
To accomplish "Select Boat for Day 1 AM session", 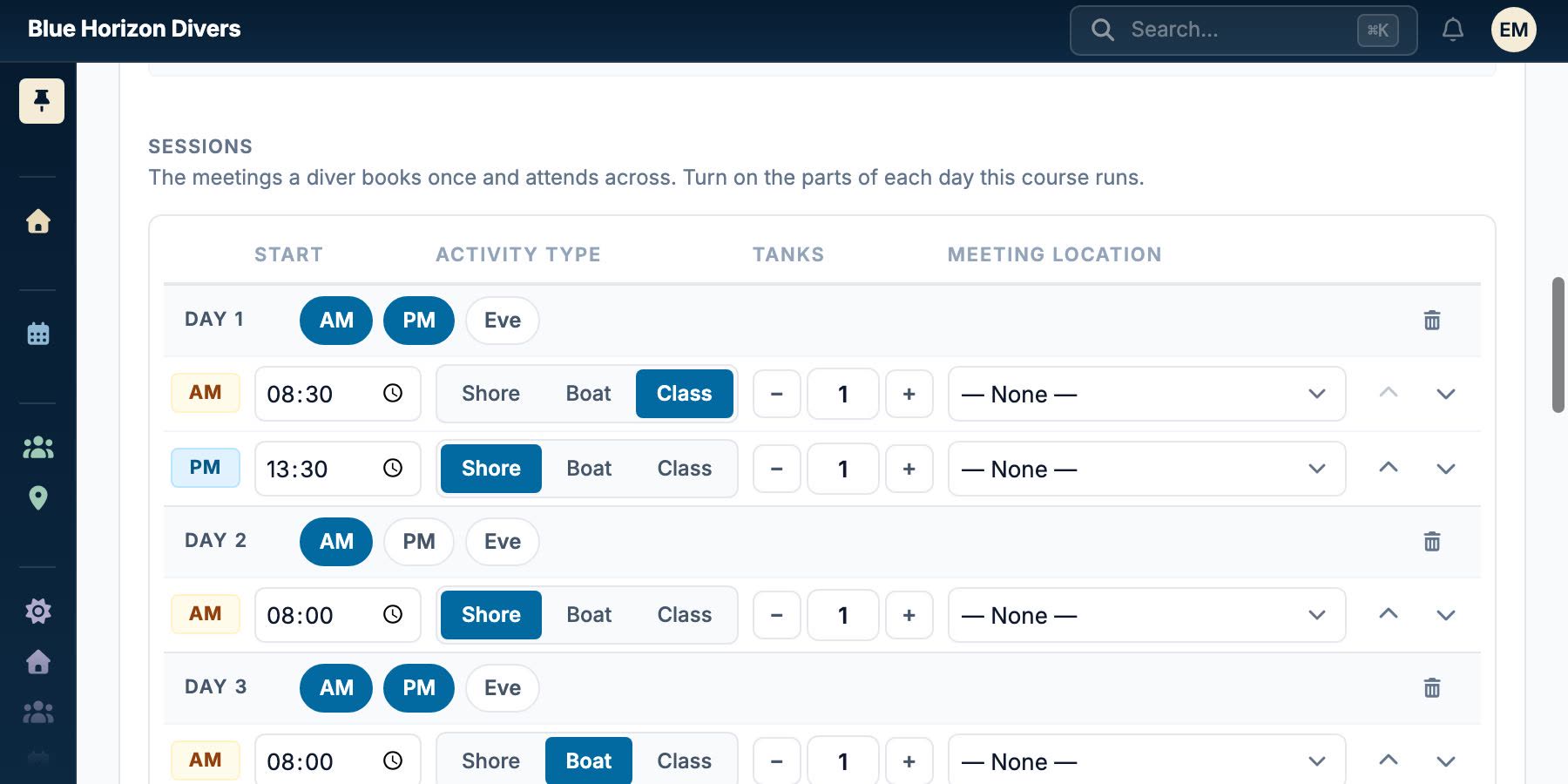I will (x=589, y=394).
